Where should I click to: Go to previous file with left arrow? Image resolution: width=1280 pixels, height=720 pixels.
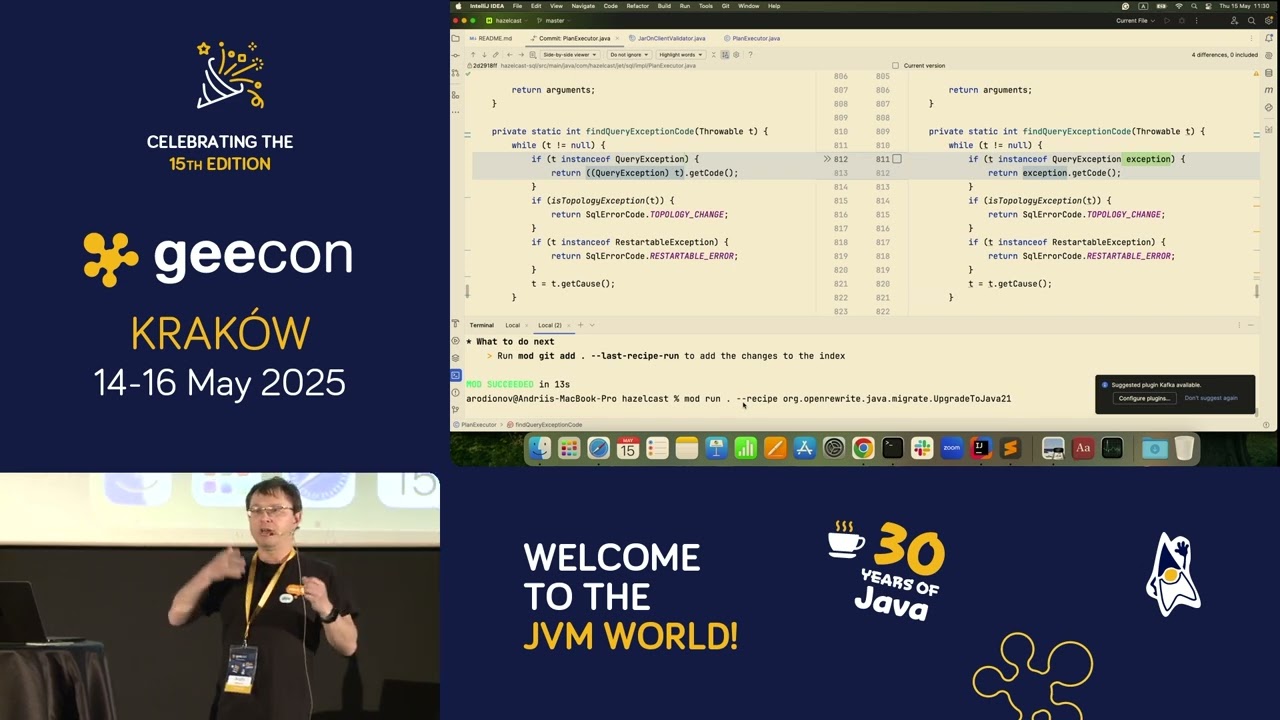510,55
